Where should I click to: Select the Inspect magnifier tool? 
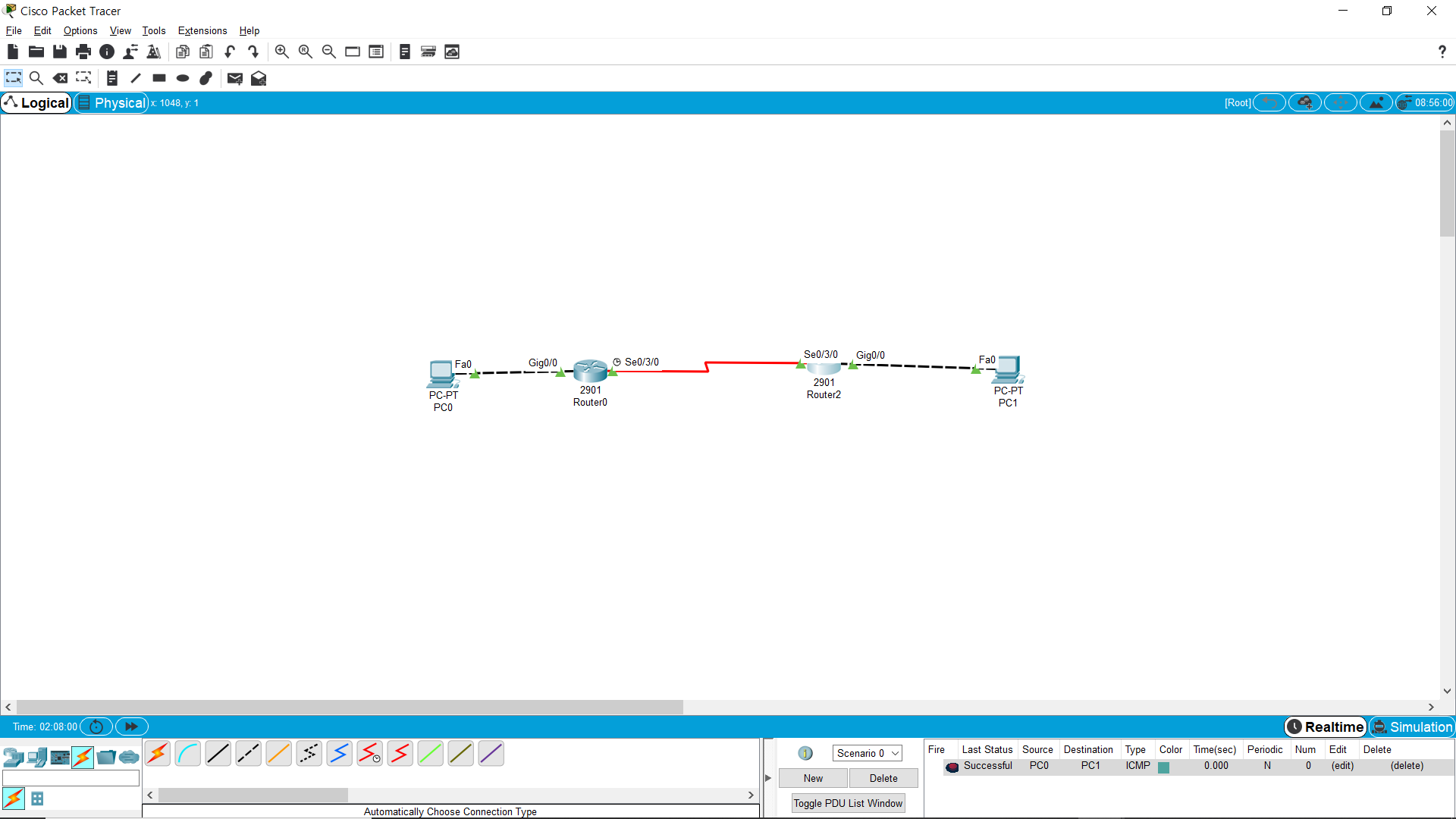[36, 78]
